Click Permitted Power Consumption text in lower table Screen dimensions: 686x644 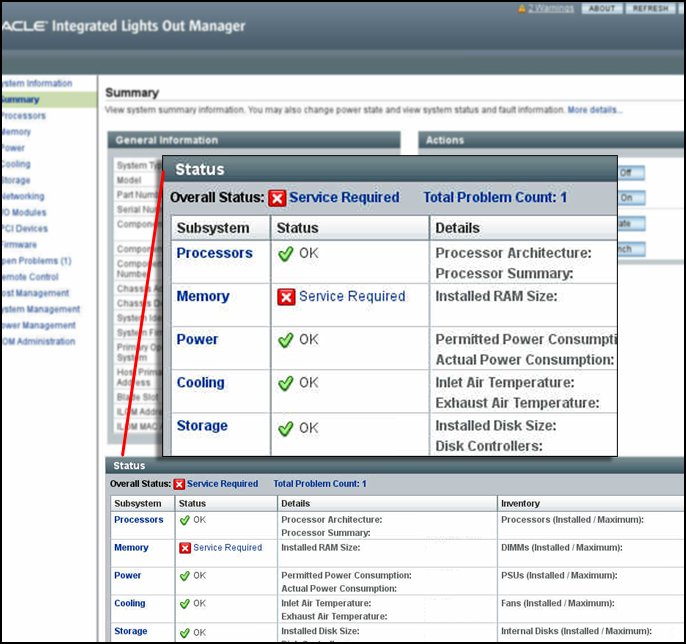(x=346, y=576)
